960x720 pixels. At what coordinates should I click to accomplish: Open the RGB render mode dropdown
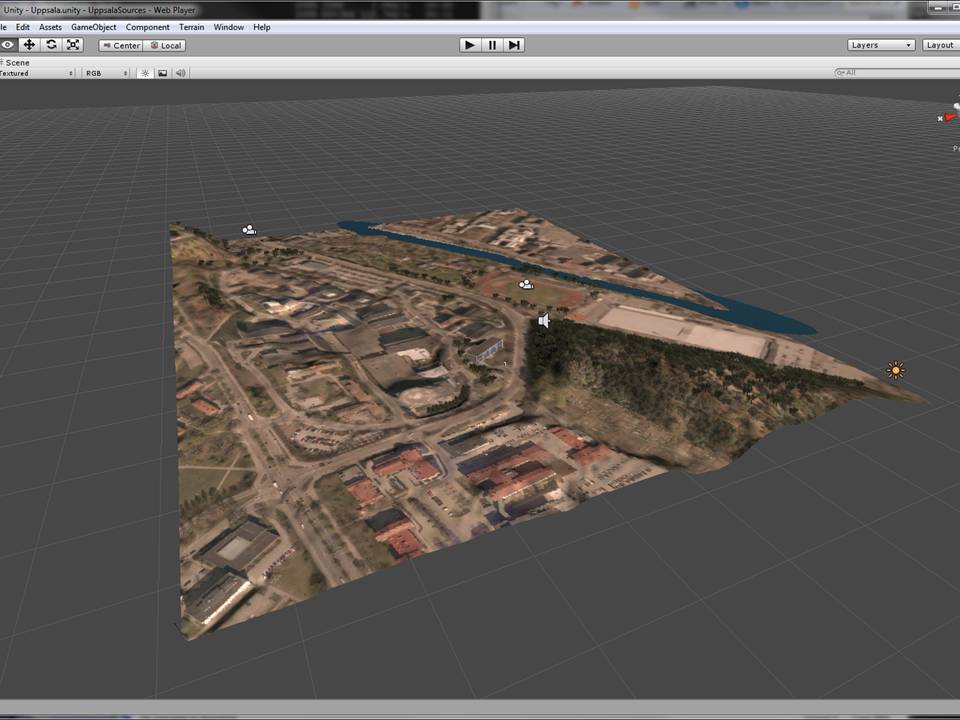pyautogui.click(x=106, y=73)
